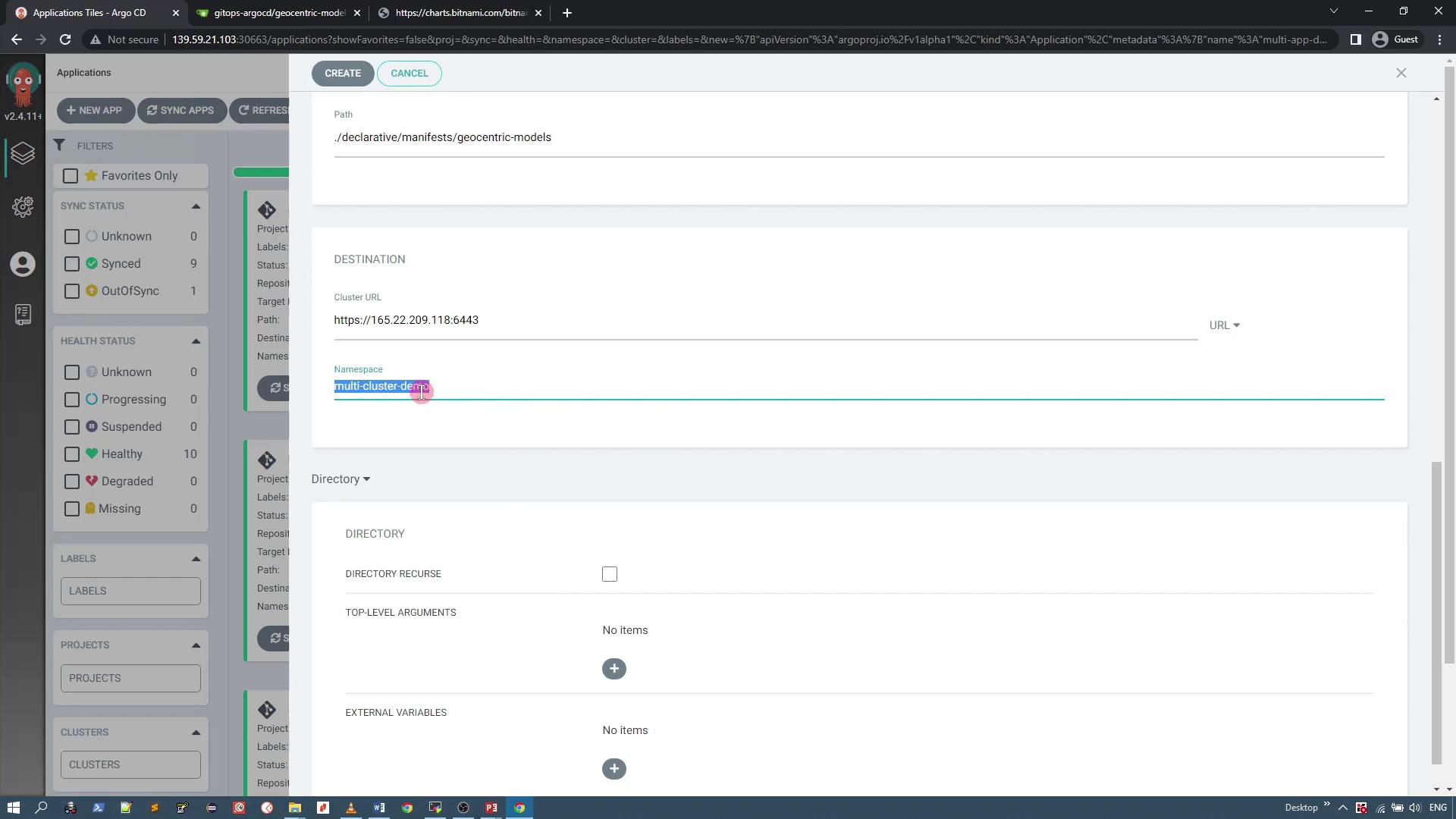The height and width of the screenshot is (819, 1456).
Task: Open Settings gear icon in sidebar
Action: point(23,207)
